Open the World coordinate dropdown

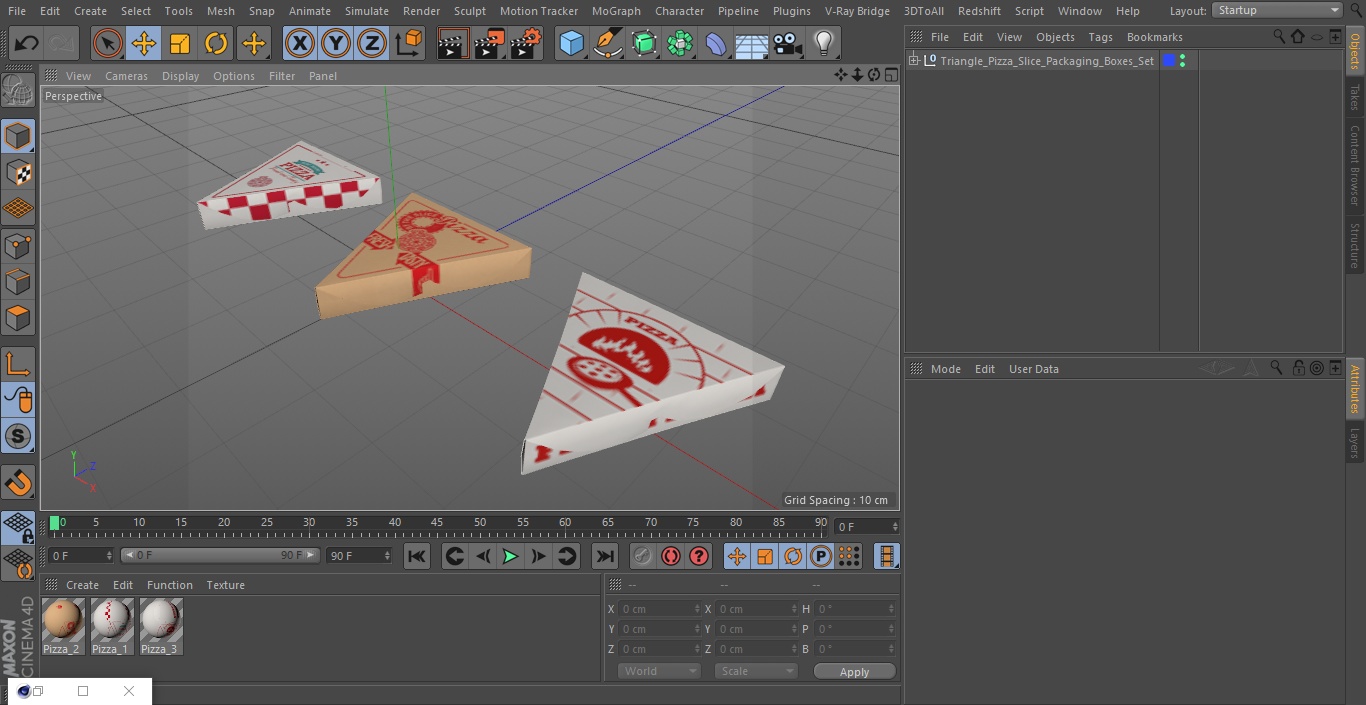[658, 671]
